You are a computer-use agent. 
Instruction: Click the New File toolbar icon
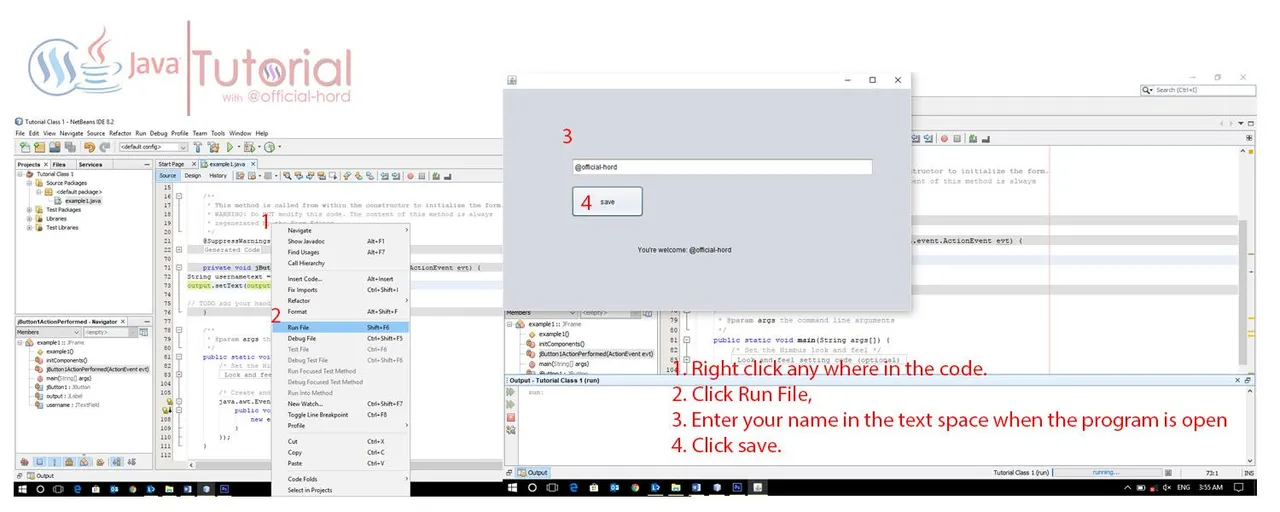(x=25, y=147)
